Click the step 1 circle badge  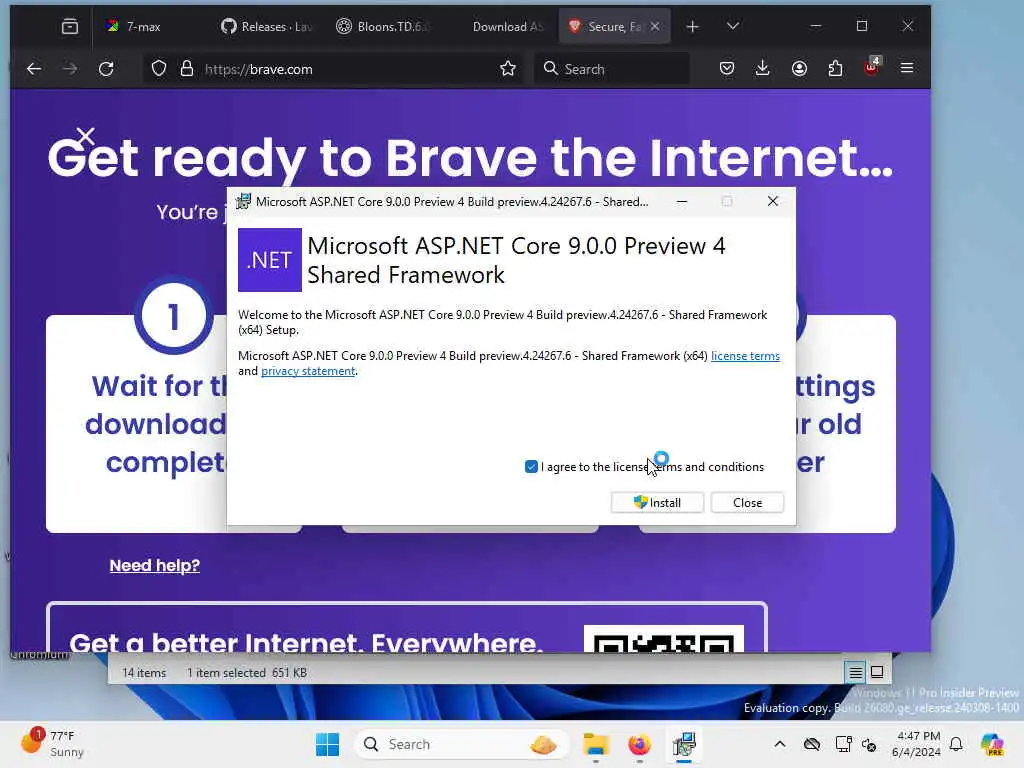(x=174, y=317)
